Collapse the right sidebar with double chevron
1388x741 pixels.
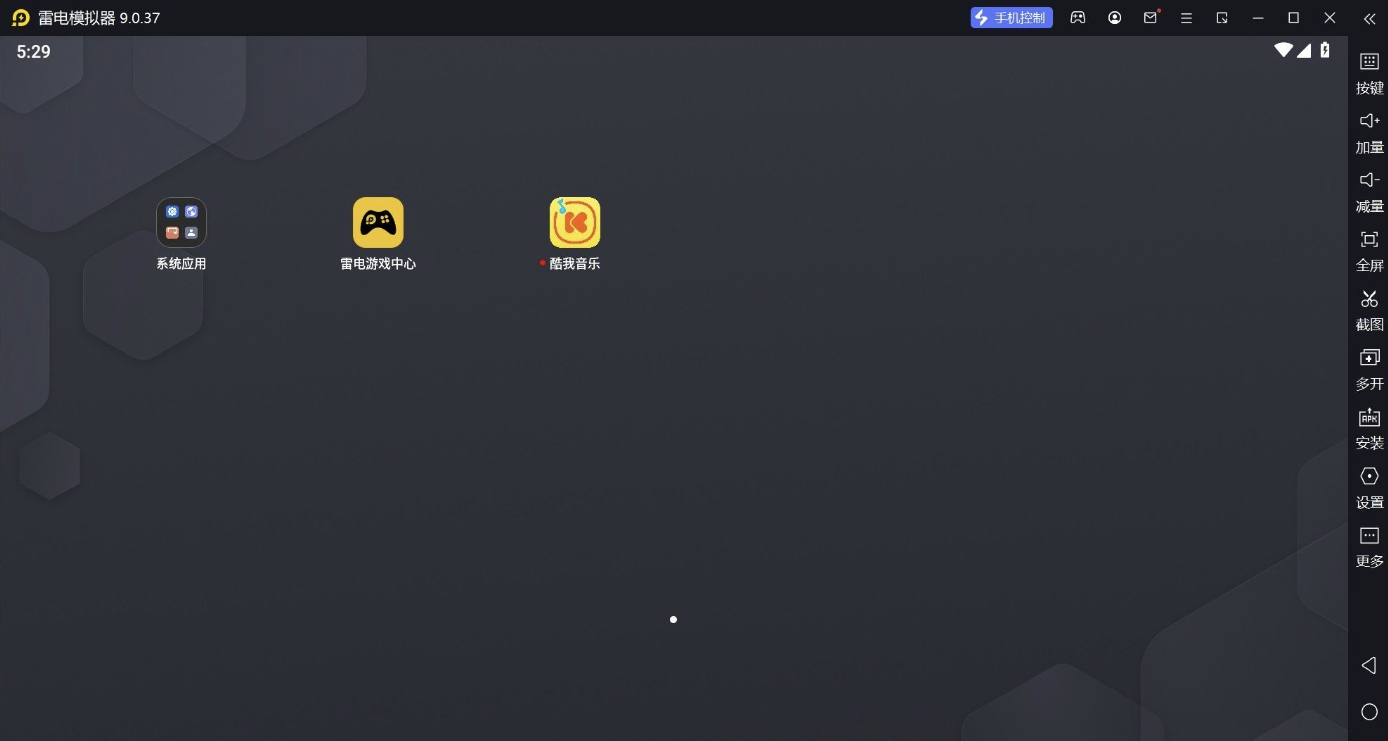click(1369, 18)
